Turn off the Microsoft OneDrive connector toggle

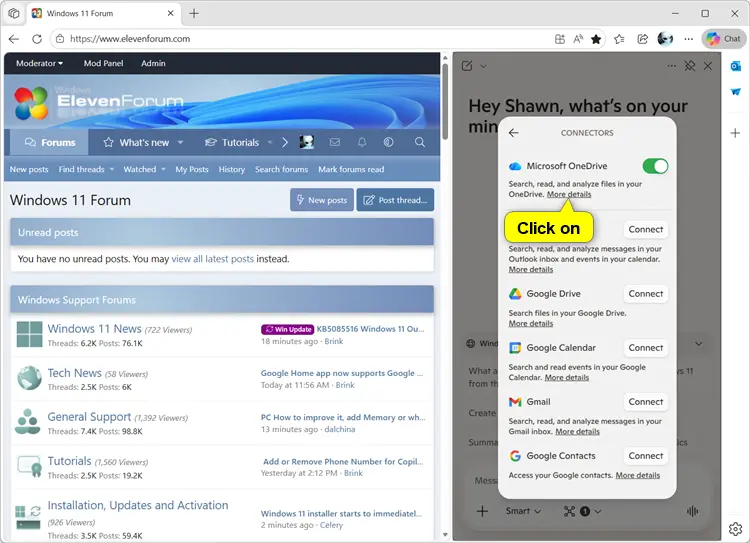655,166
